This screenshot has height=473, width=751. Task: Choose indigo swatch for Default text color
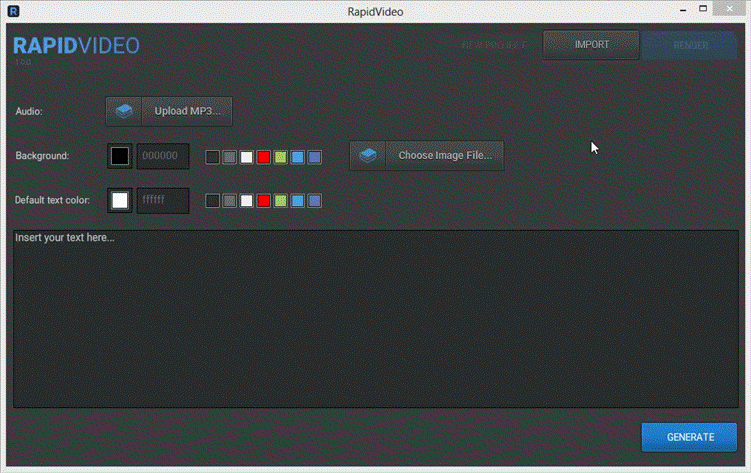click(315, 201)
